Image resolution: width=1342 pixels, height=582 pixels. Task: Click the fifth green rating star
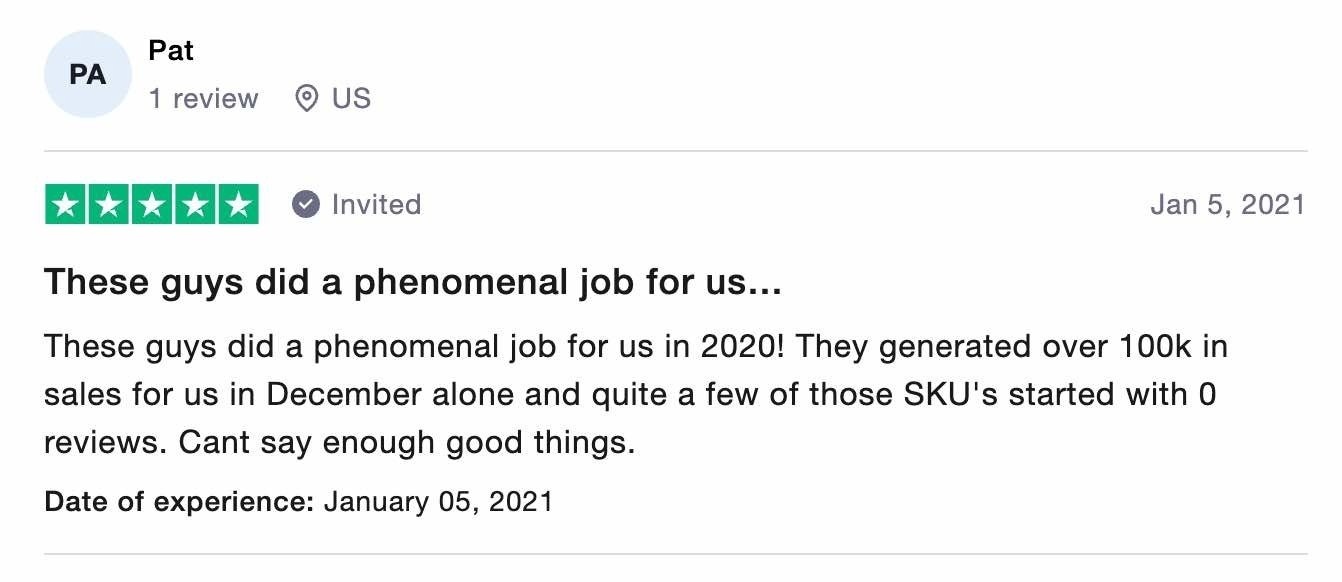238,205
